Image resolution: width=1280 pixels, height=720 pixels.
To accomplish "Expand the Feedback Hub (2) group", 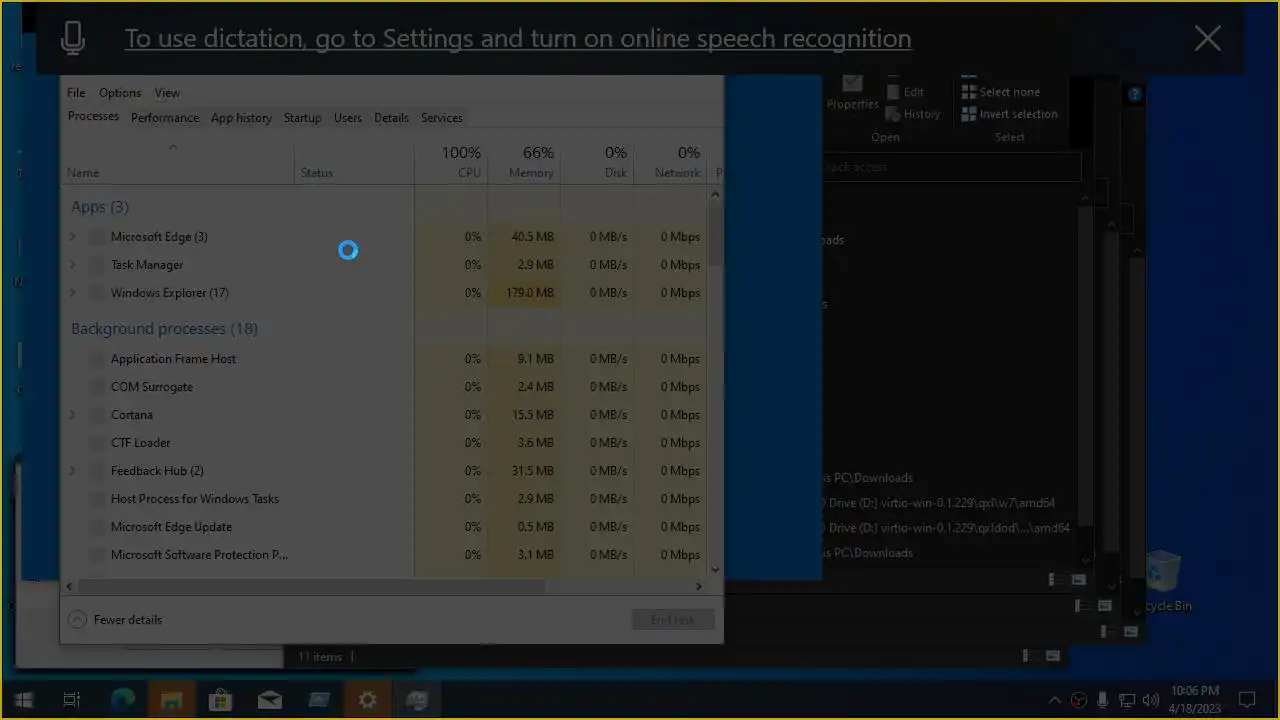I will click(72, 471).
